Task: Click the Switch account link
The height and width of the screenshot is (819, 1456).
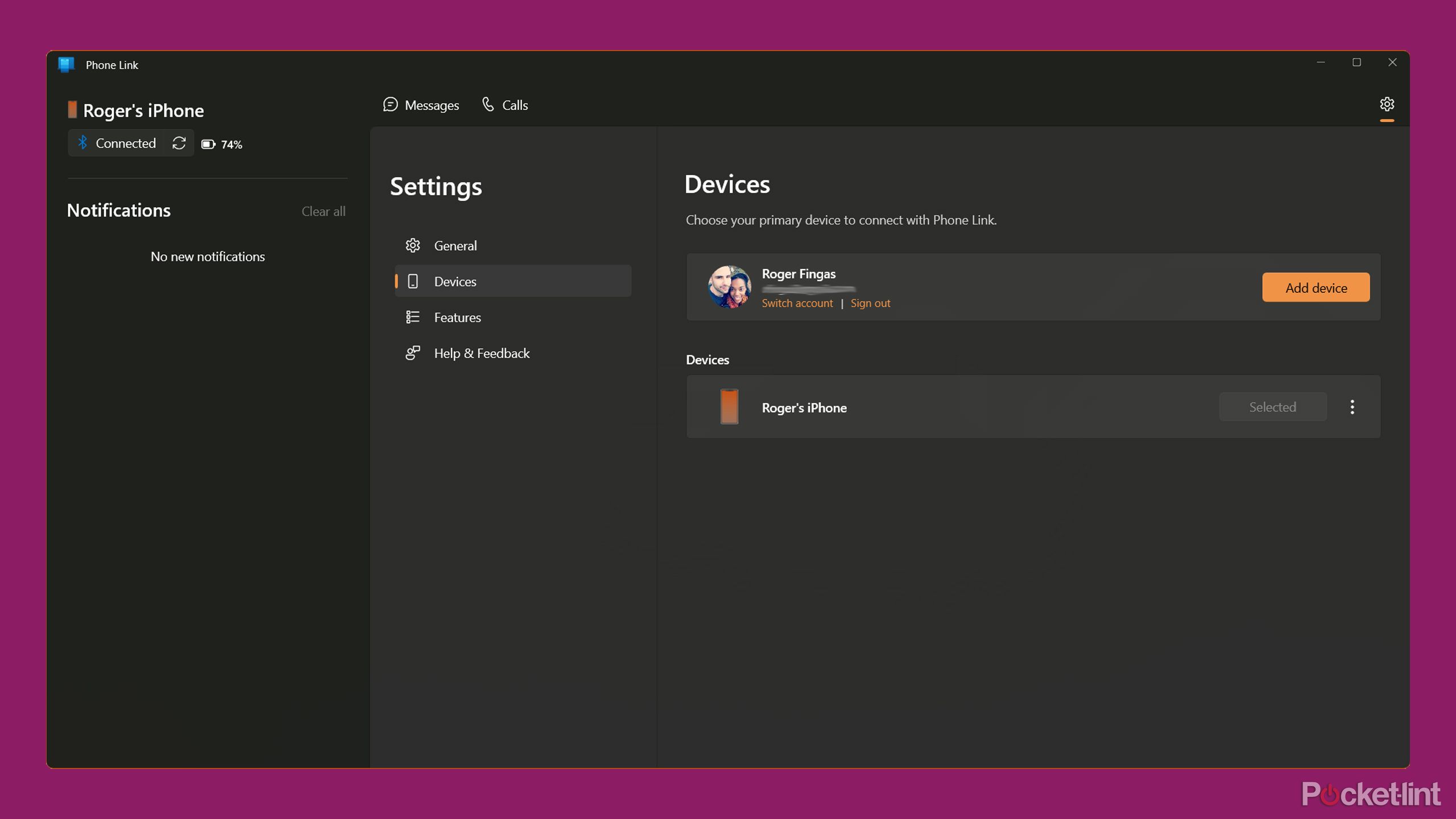Action: pos(797,303)
